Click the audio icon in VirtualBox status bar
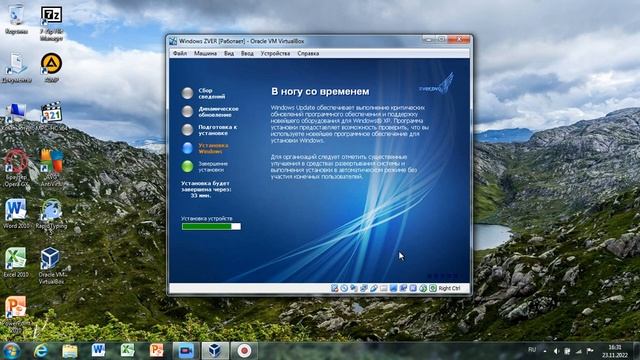Screen dimensions: 640x360 click(x=354, y=288)
